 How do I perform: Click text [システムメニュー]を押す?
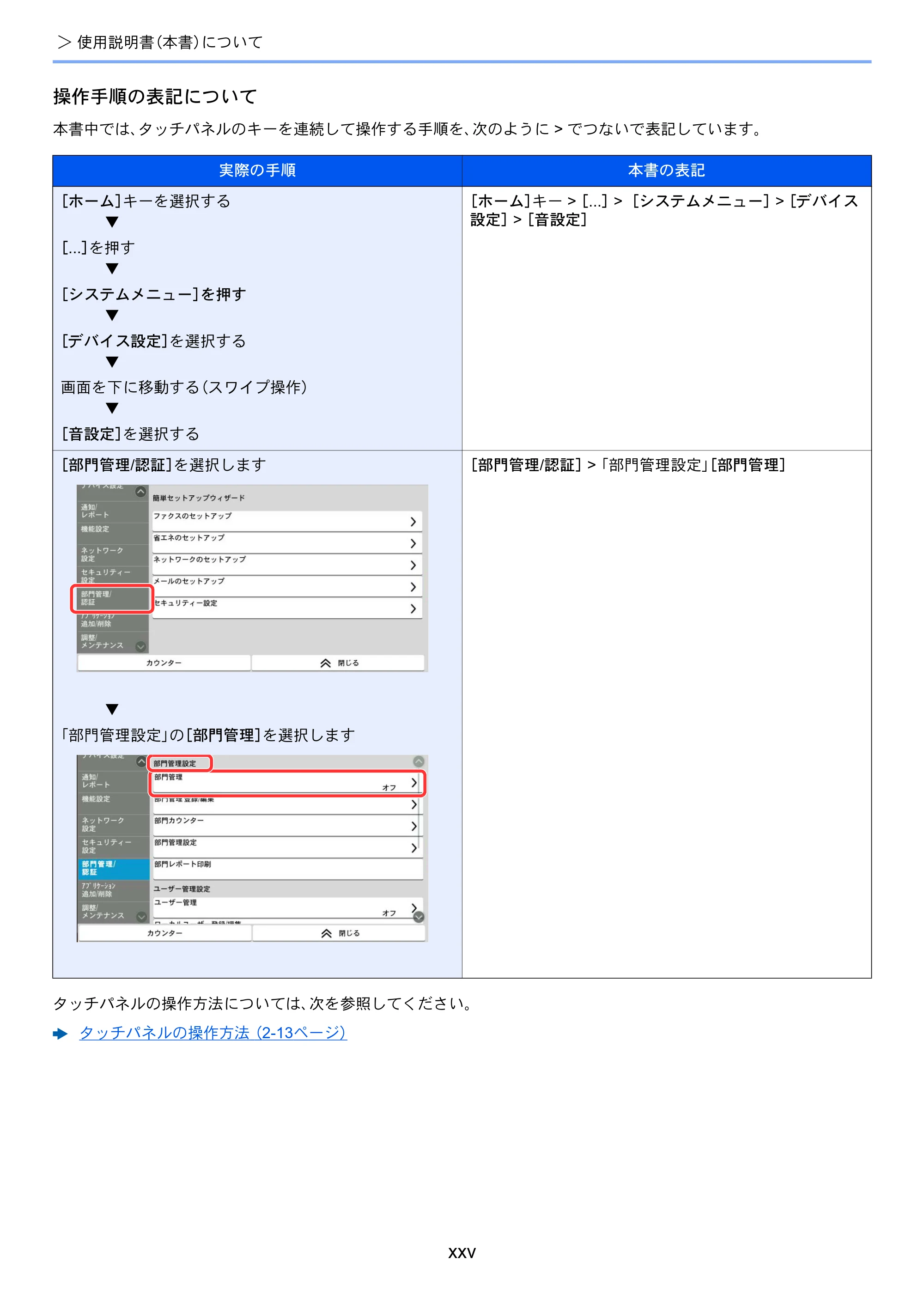(x=154, y=294)
